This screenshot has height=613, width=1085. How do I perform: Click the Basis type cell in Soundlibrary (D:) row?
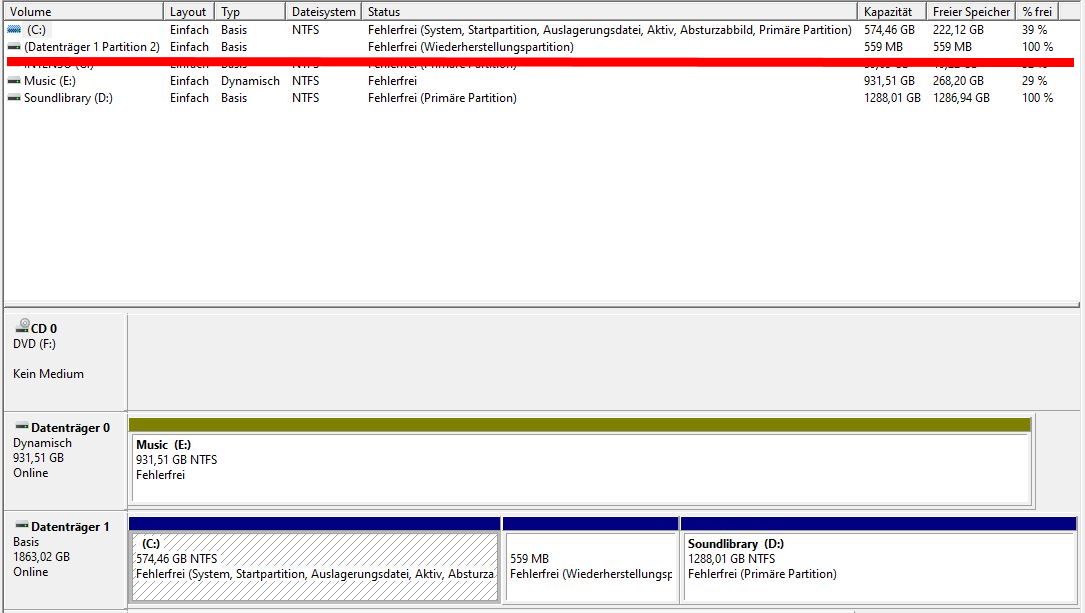tap(234, 98)
